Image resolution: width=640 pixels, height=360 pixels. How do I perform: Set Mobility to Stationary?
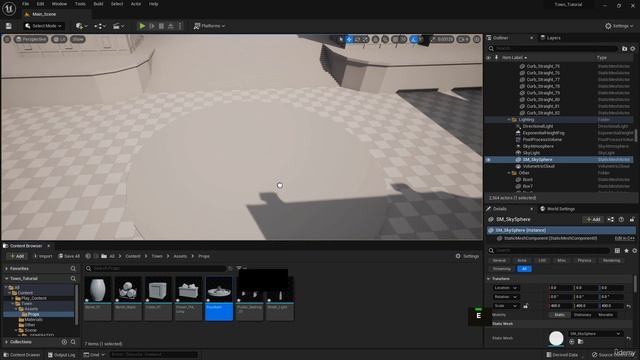[x=582, y=315]
